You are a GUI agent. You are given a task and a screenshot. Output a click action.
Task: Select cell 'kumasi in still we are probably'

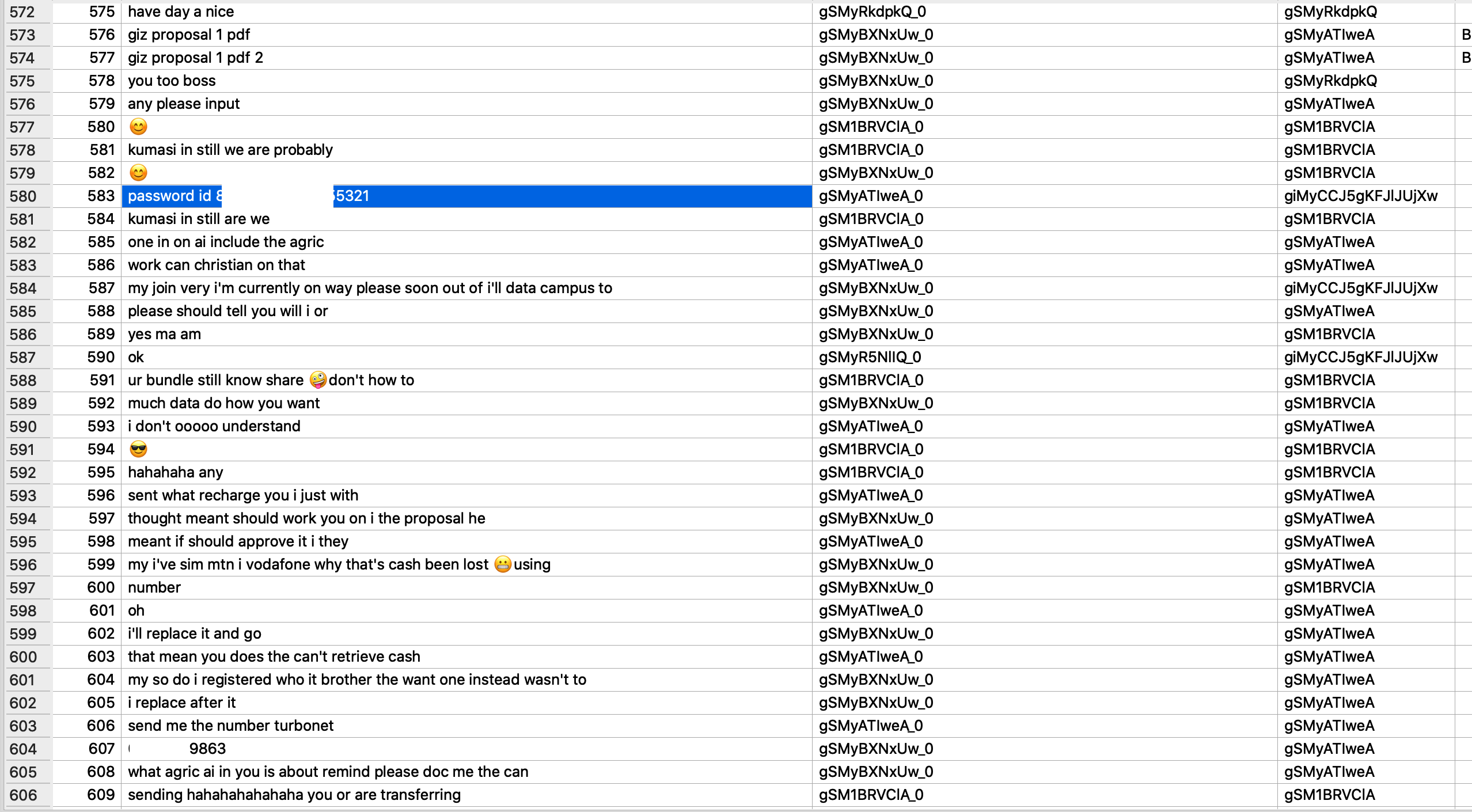[x=466, y=150]
